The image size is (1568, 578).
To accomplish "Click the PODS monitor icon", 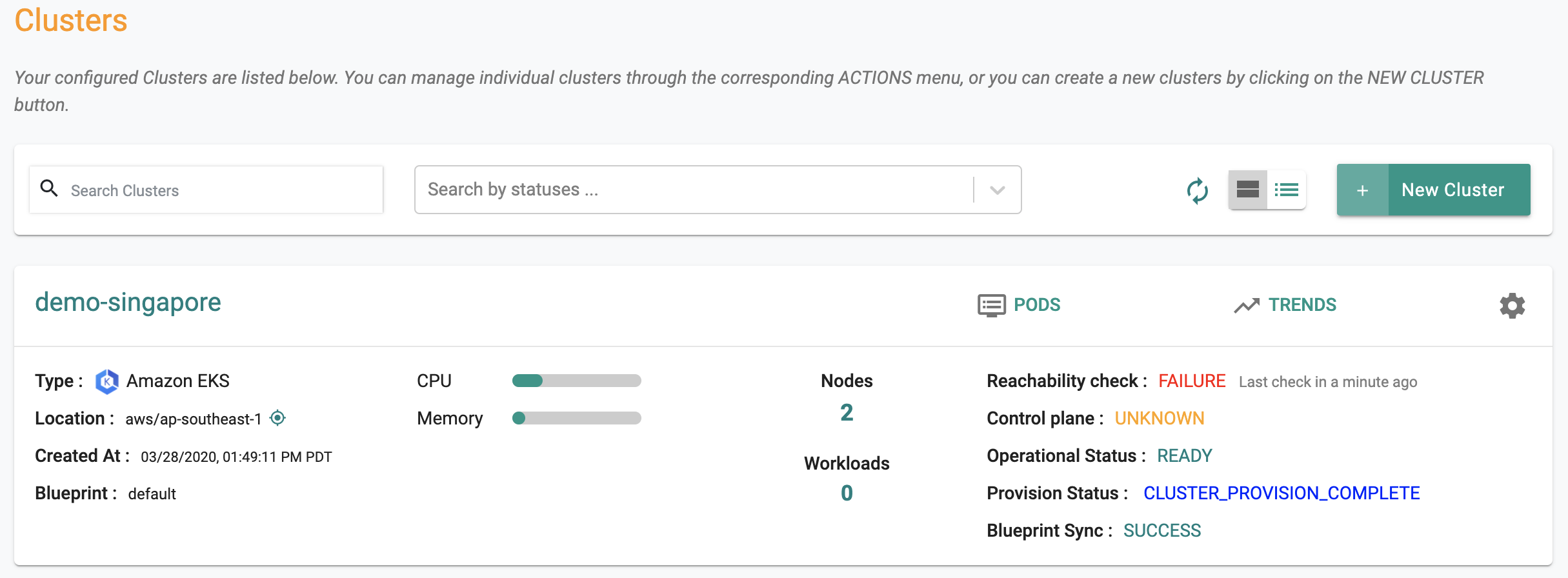I will (991, 305).
